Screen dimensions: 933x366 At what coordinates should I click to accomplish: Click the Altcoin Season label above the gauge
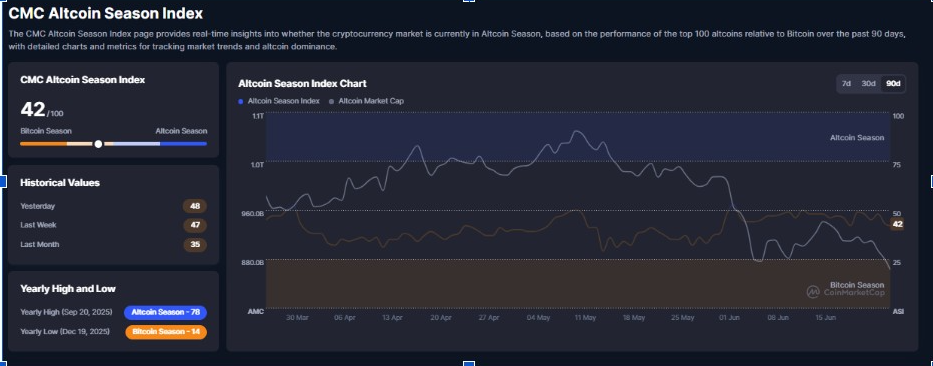click(x=181, y=131)
